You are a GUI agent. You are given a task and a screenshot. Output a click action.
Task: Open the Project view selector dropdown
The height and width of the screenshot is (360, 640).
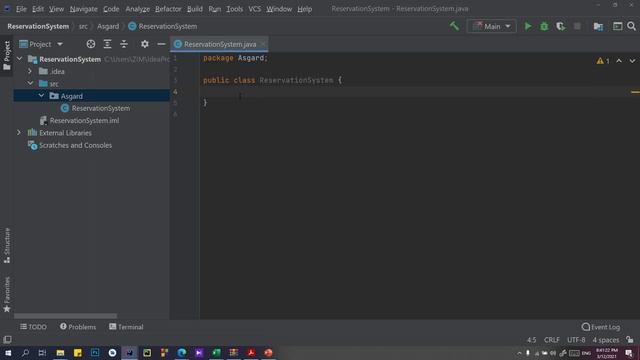pyautogui.click(x=41, y=44)
